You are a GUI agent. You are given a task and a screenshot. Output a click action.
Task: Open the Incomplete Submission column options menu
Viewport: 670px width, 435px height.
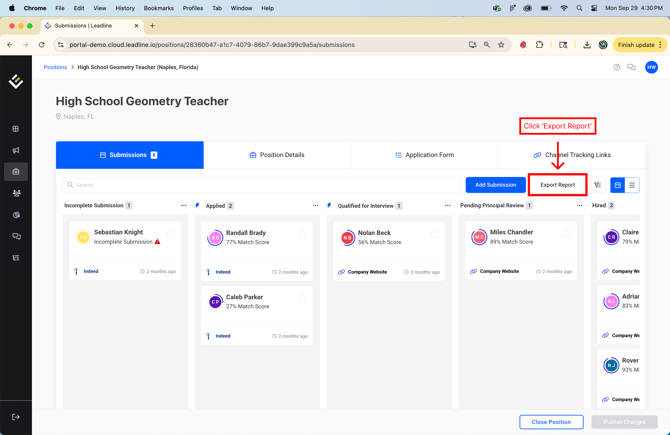183,206
